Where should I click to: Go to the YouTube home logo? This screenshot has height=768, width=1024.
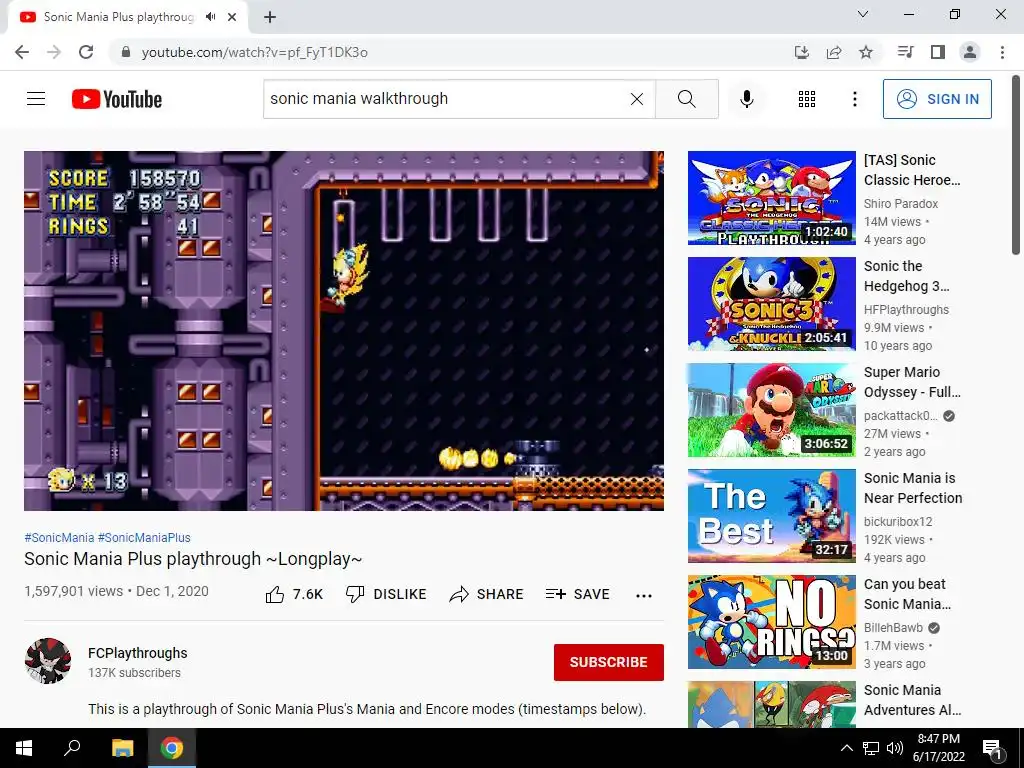[x=117, y=99]
